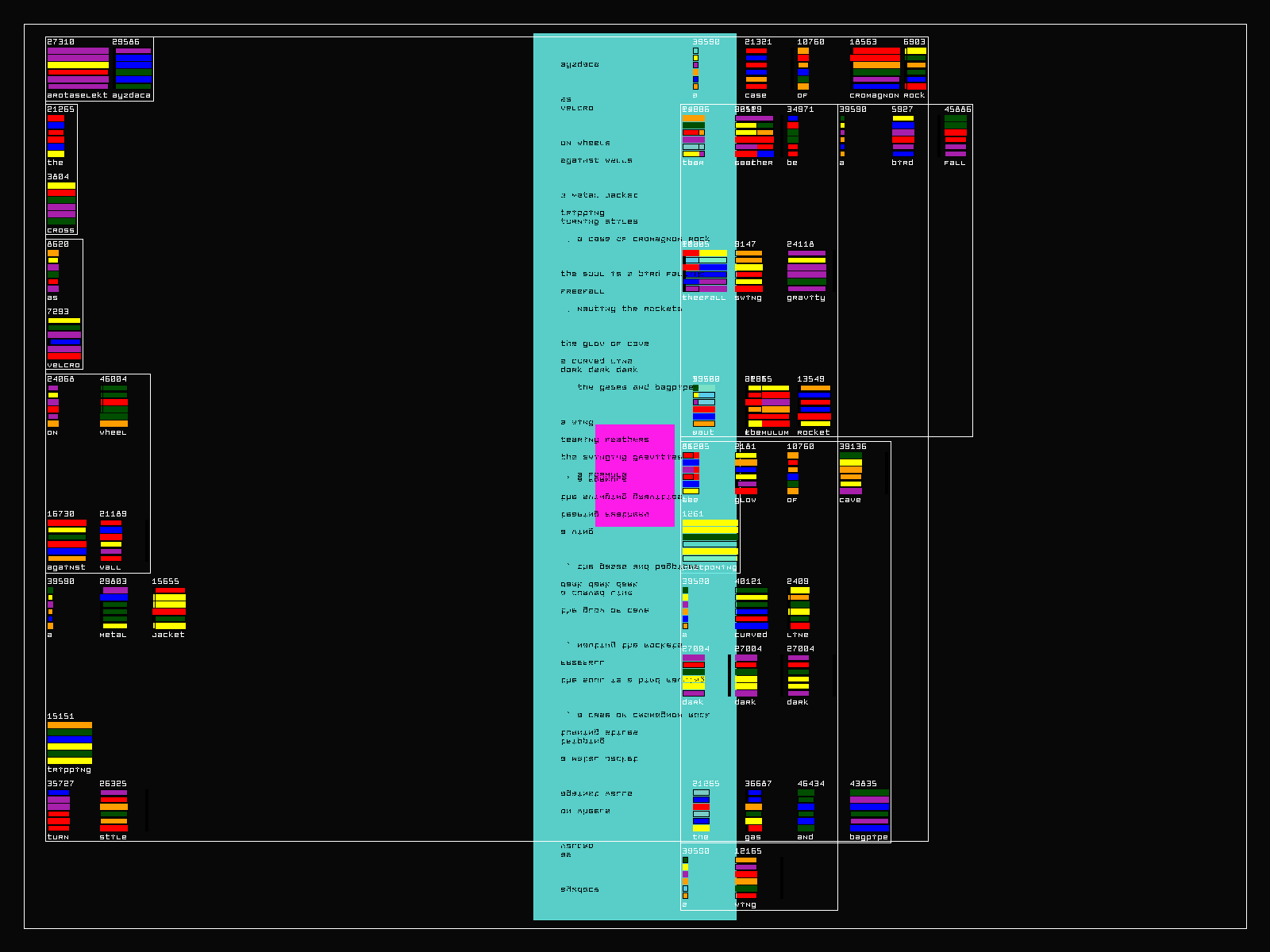
Task: Click number label 36687 above gas
Action: tap(757, 784)
